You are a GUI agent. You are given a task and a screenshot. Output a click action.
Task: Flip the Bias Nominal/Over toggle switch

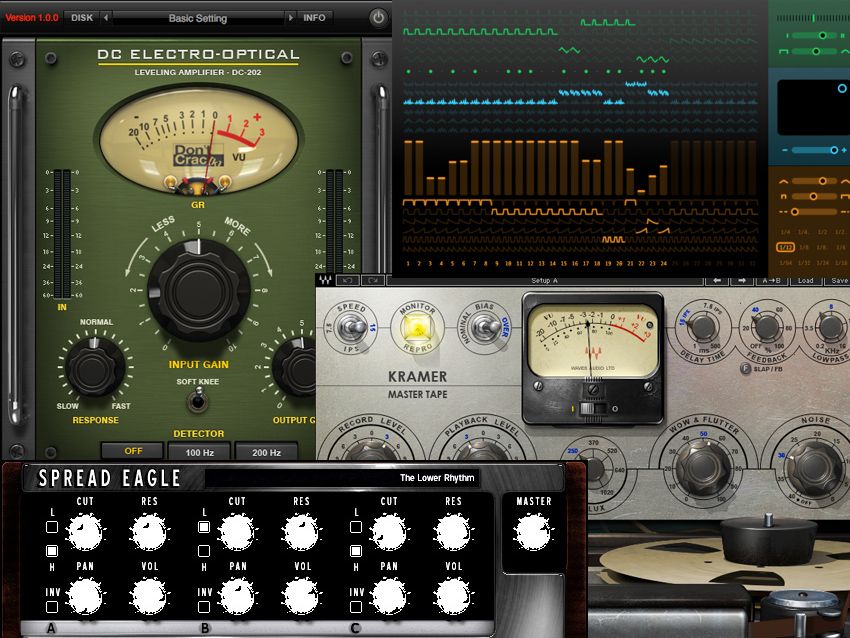485,327
